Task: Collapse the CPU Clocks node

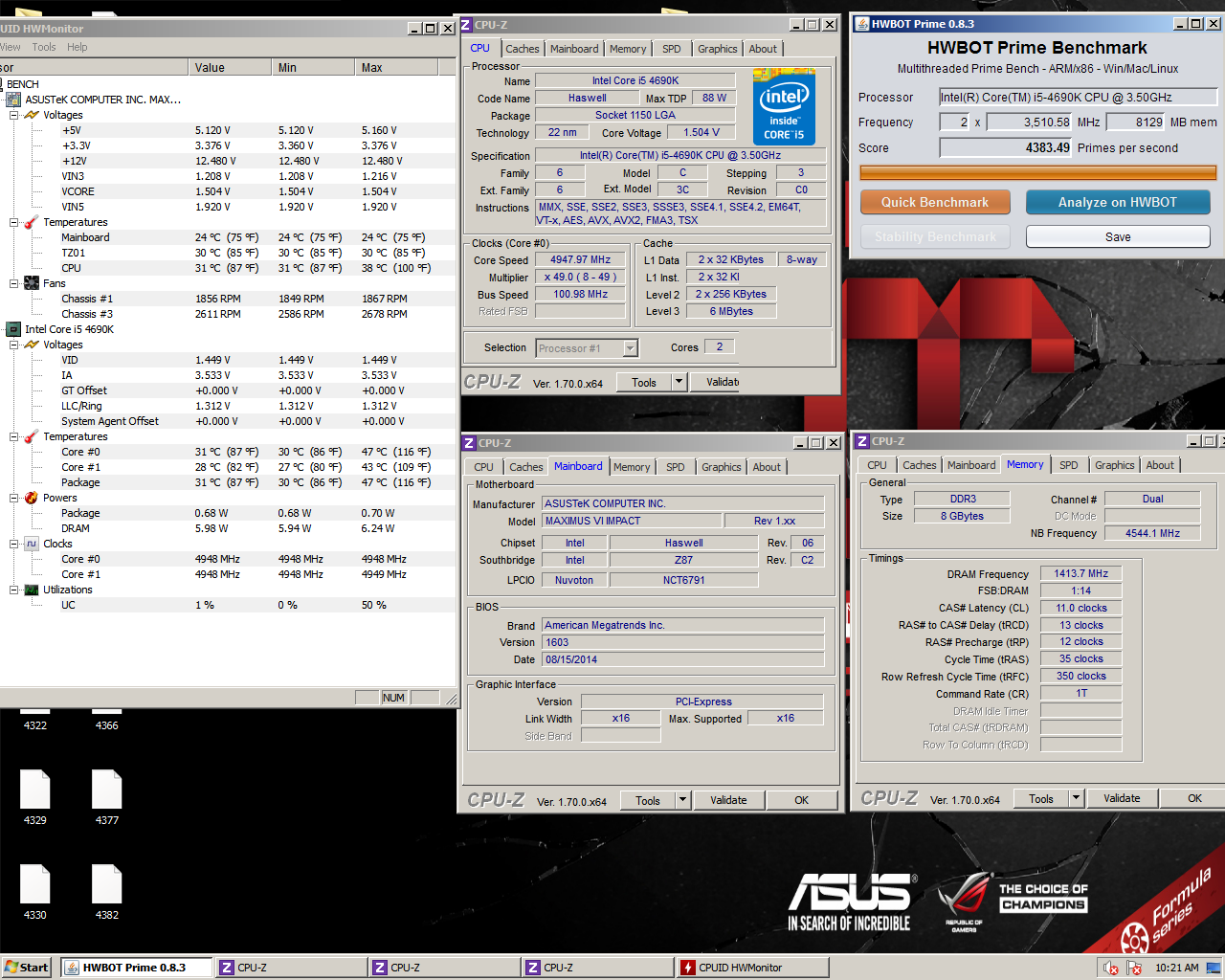Action: (13, 544)
